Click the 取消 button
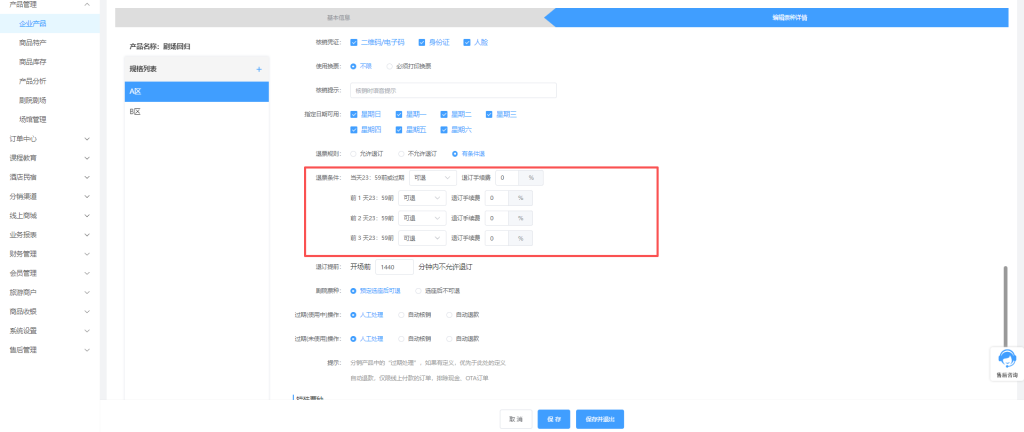Screen dimensions: 1024x432 [x=515, y=420]
